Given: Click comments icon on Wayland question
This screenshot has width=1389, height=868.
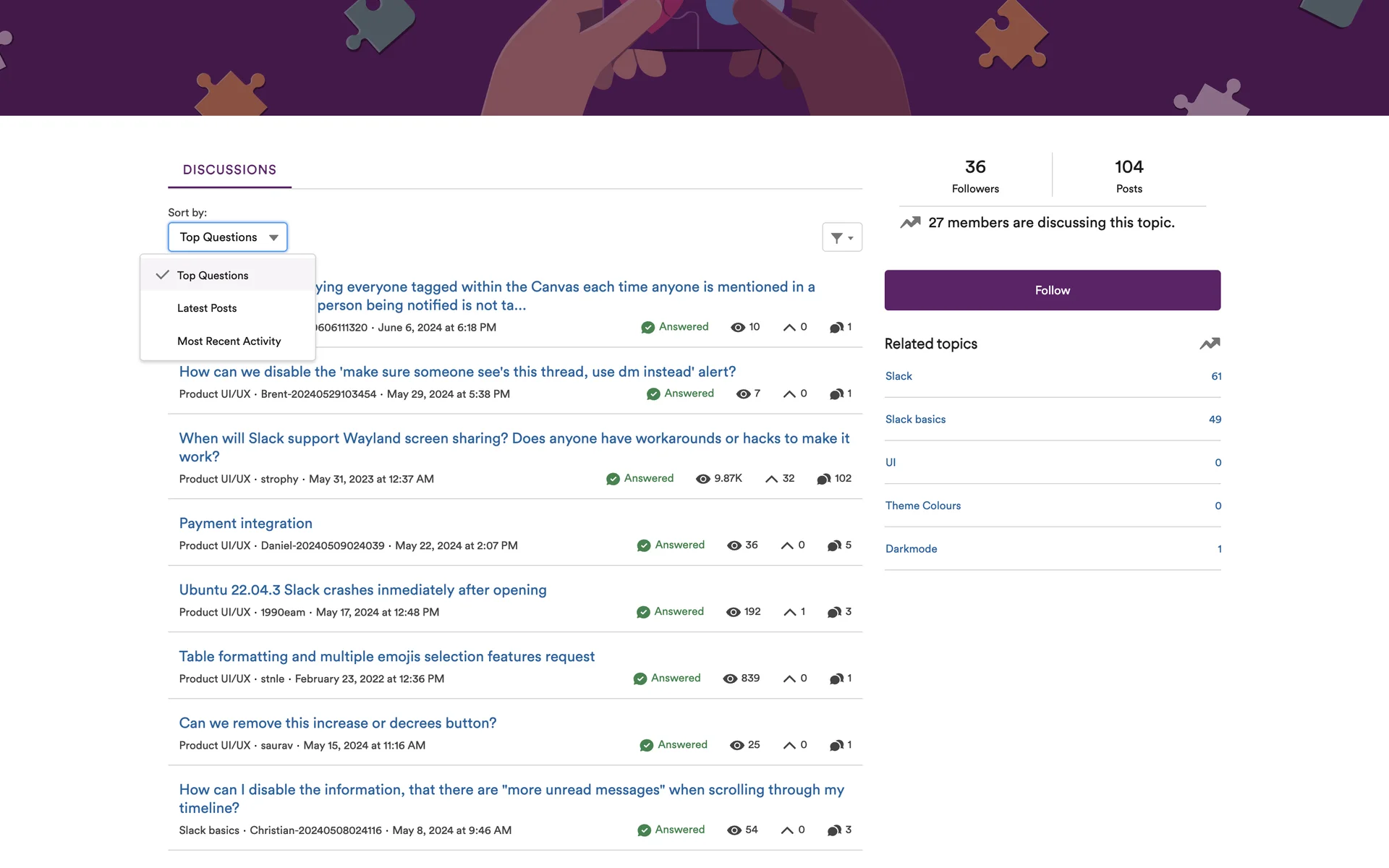Looking at the screenshot, I should coord(823,479).
